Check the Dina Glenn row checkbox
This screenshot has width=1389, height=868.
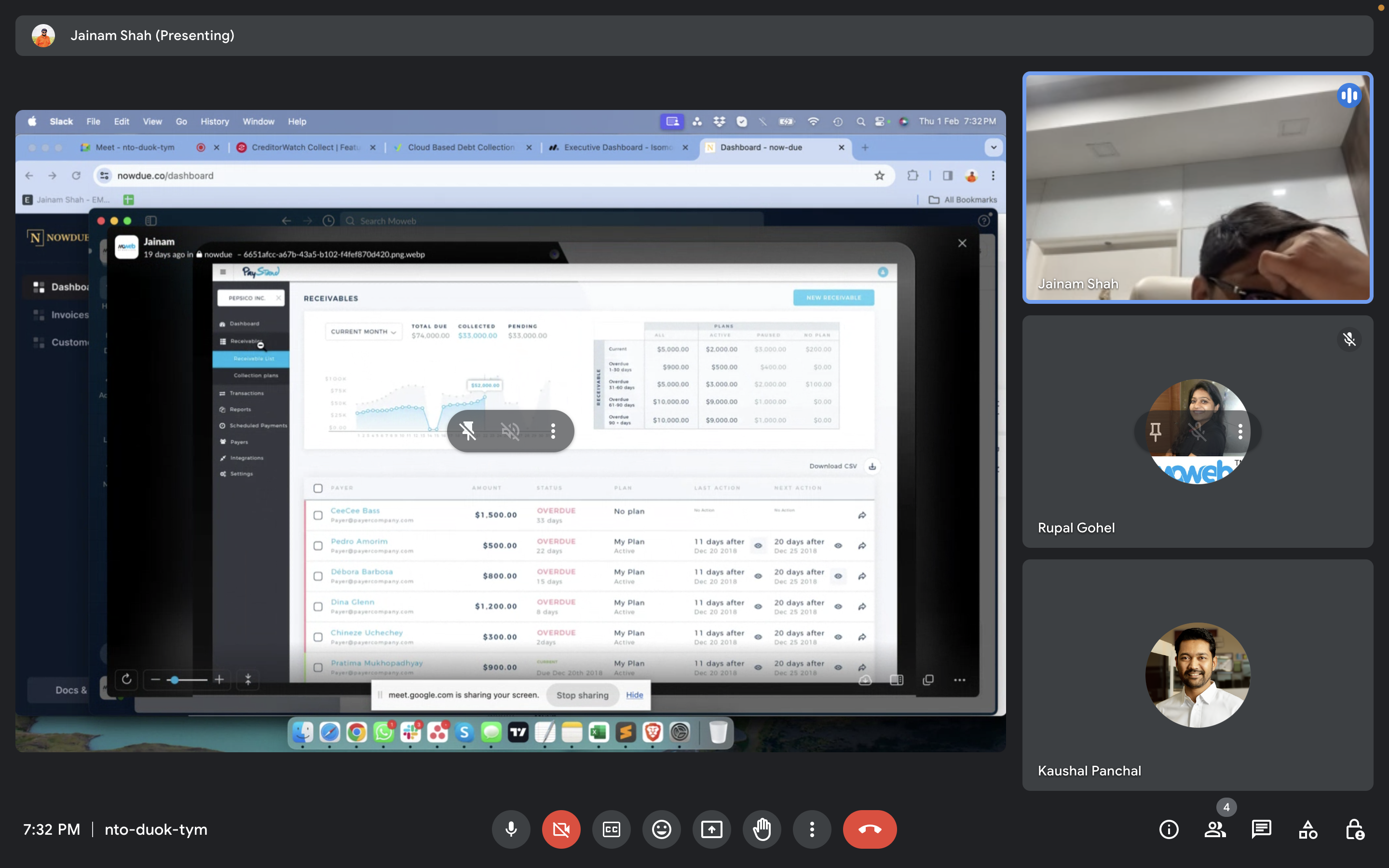[x=318, y=606]
